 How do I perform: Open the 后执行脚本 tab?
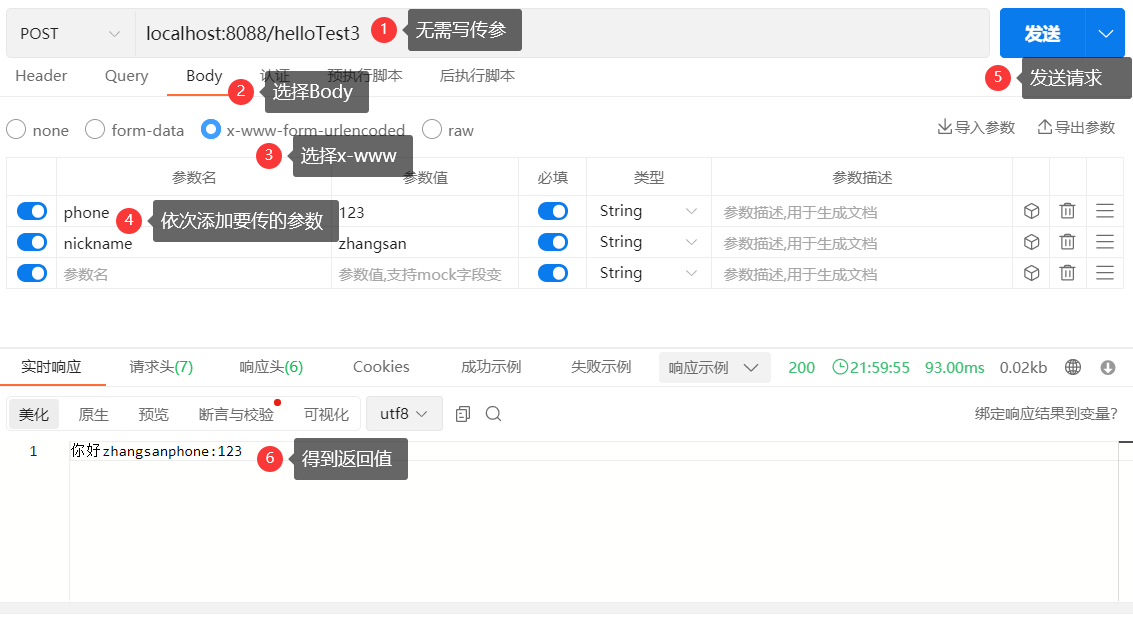tap(477, 76)
